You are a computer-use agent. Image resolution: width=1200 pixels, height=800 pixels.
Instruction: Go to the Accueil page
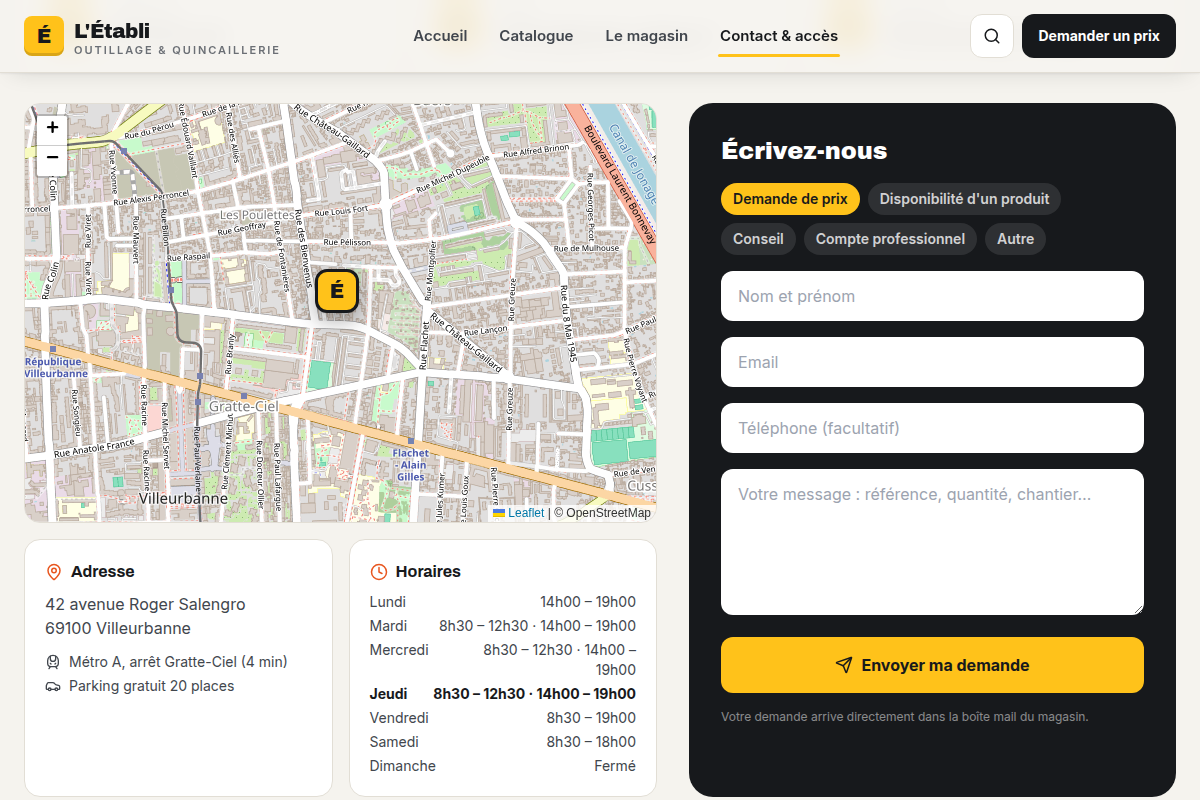(x=440, y=36)
